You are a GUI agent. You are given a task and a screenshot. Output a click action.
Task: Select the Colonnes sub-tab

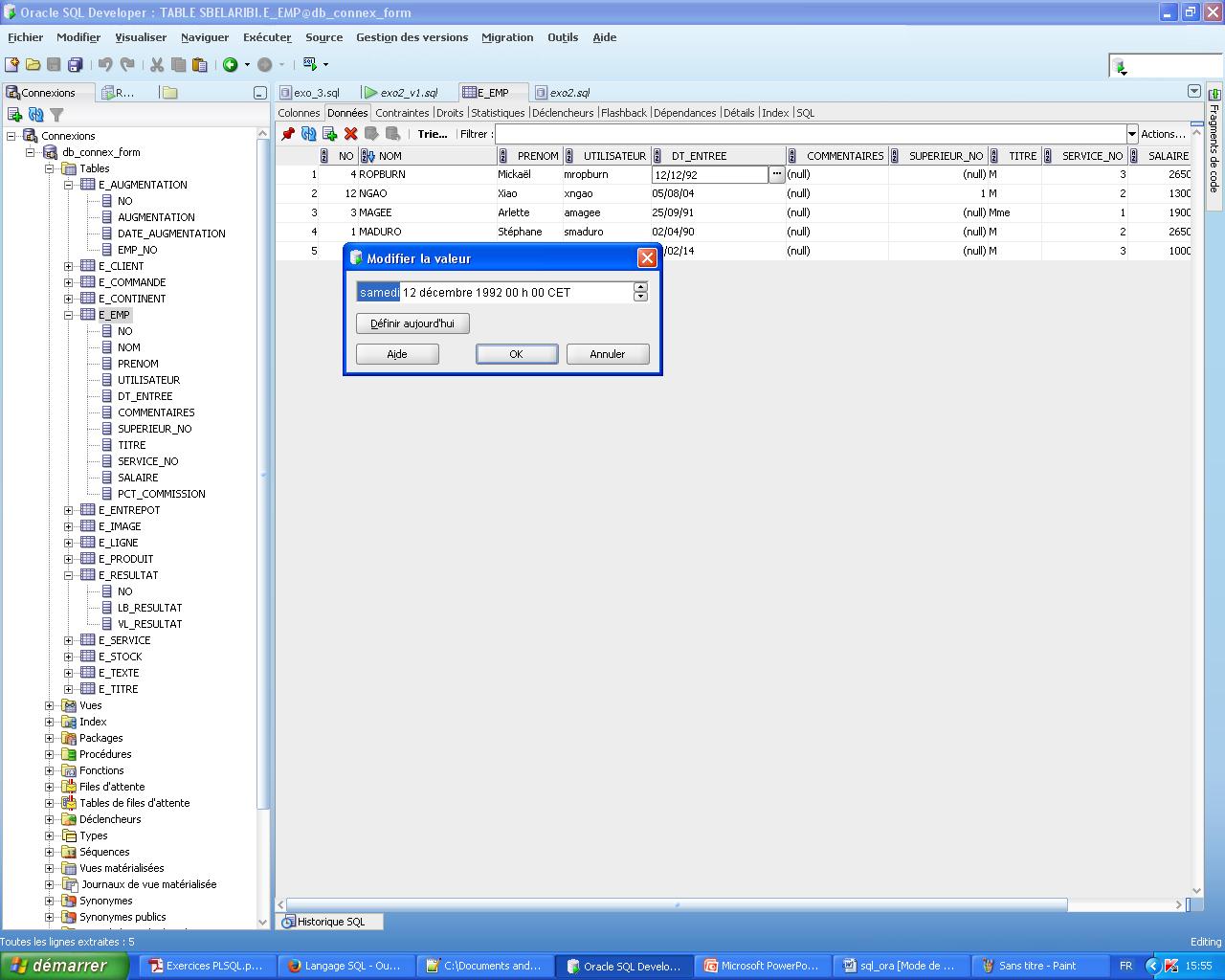[299, 113]
